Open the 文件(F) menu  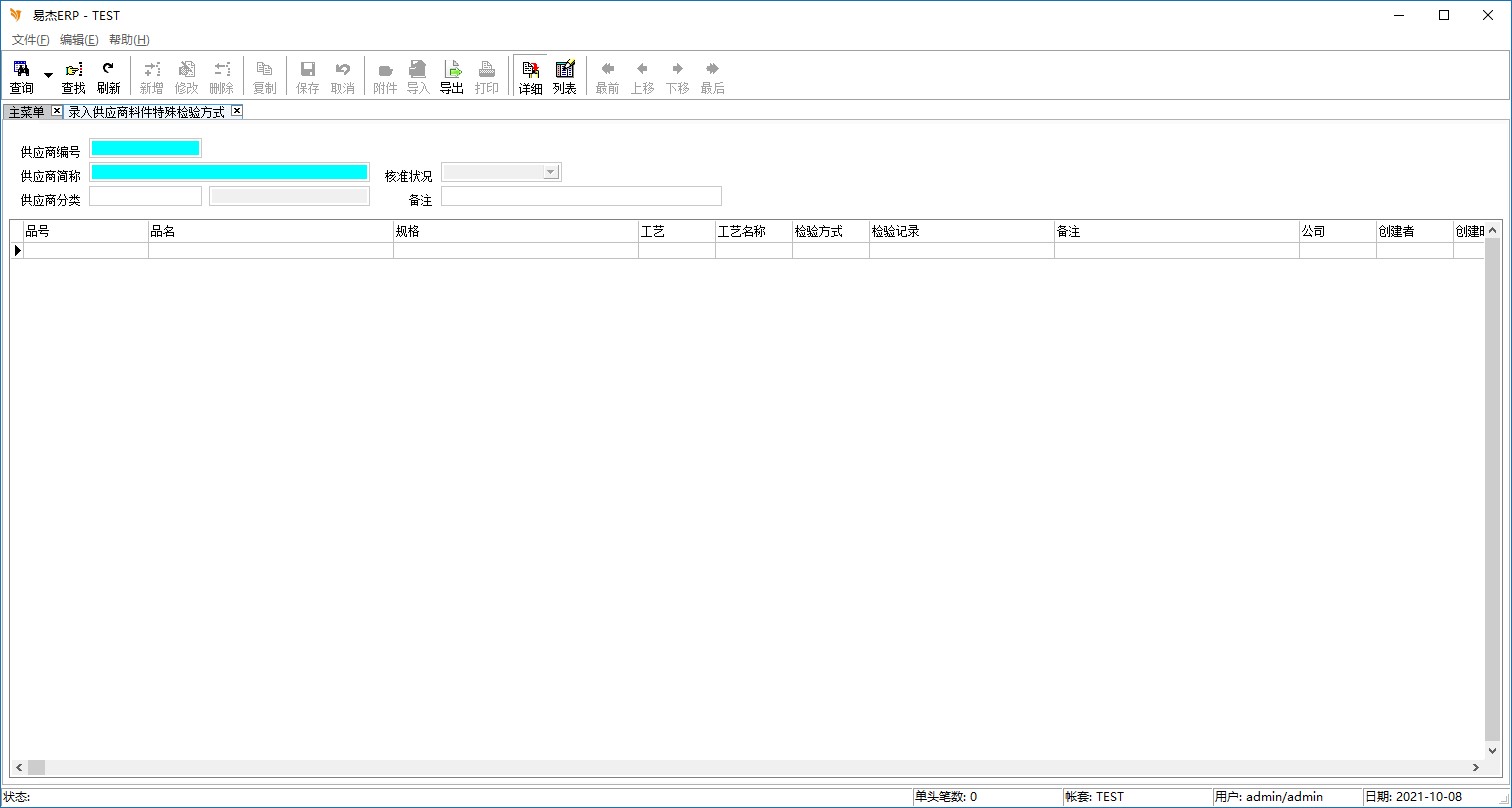tap(30, 40)
